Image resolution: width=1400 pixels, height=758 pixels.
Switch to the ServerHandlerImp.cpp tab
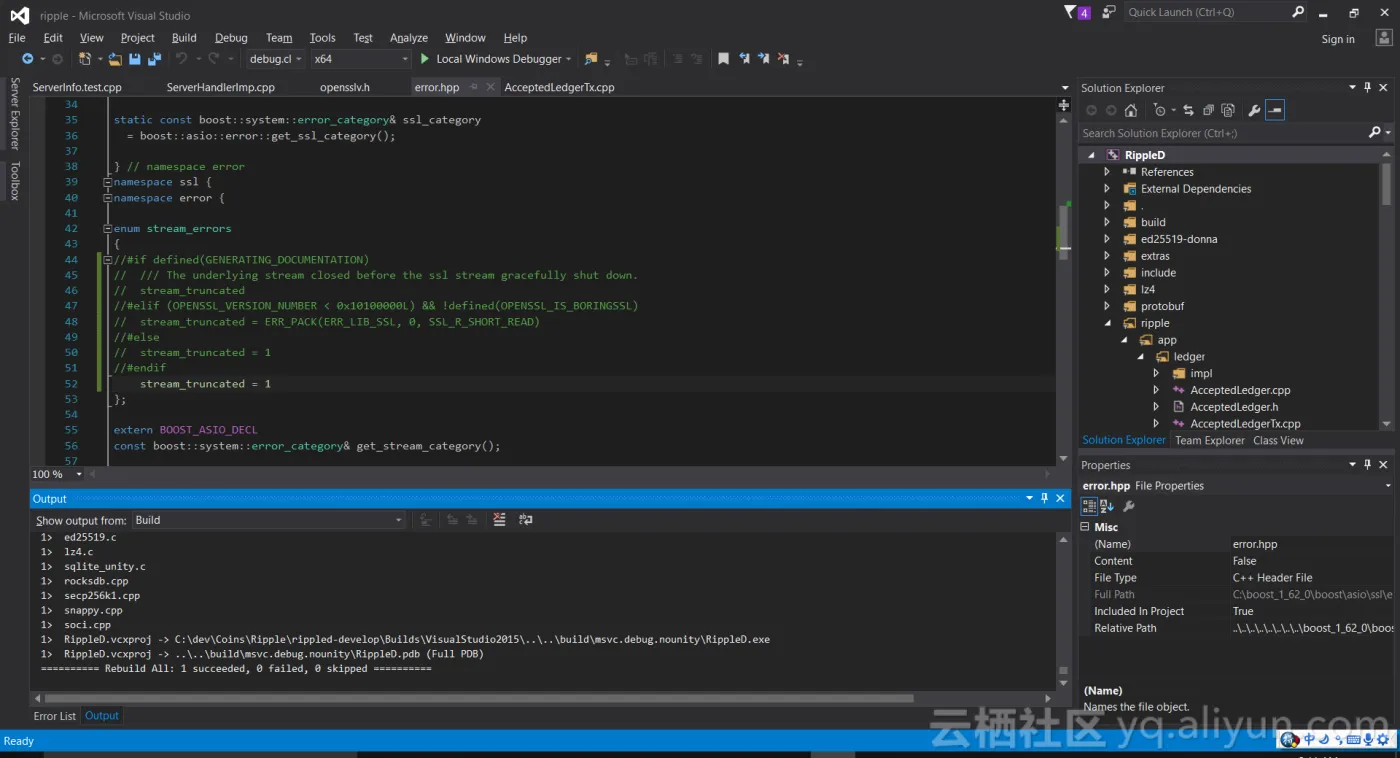(x=220, y=88)
